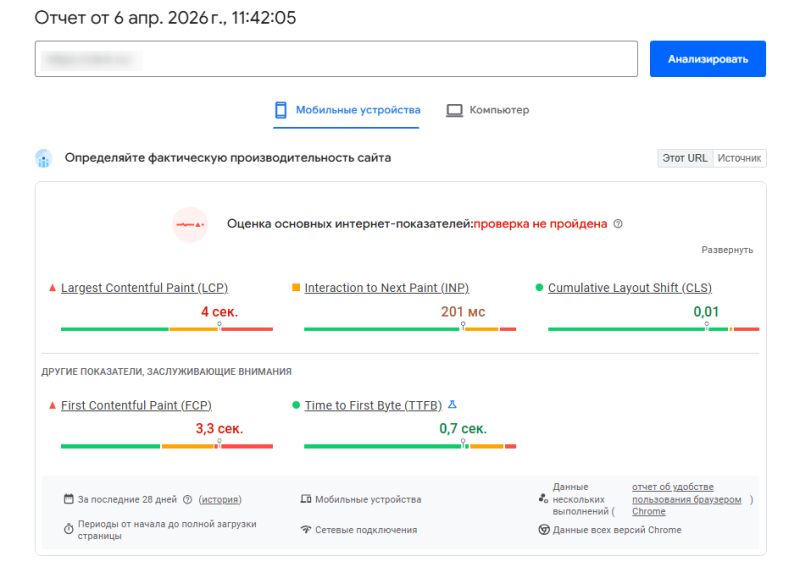Switch to Компьютер tab
800x567 pixels.
[x=488, y=110]
